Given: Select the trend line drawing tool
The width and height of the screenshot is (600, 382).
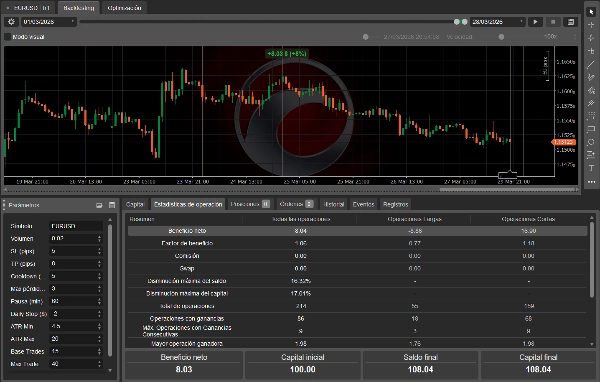Looking at the screenshot, I should pos(591,64).
